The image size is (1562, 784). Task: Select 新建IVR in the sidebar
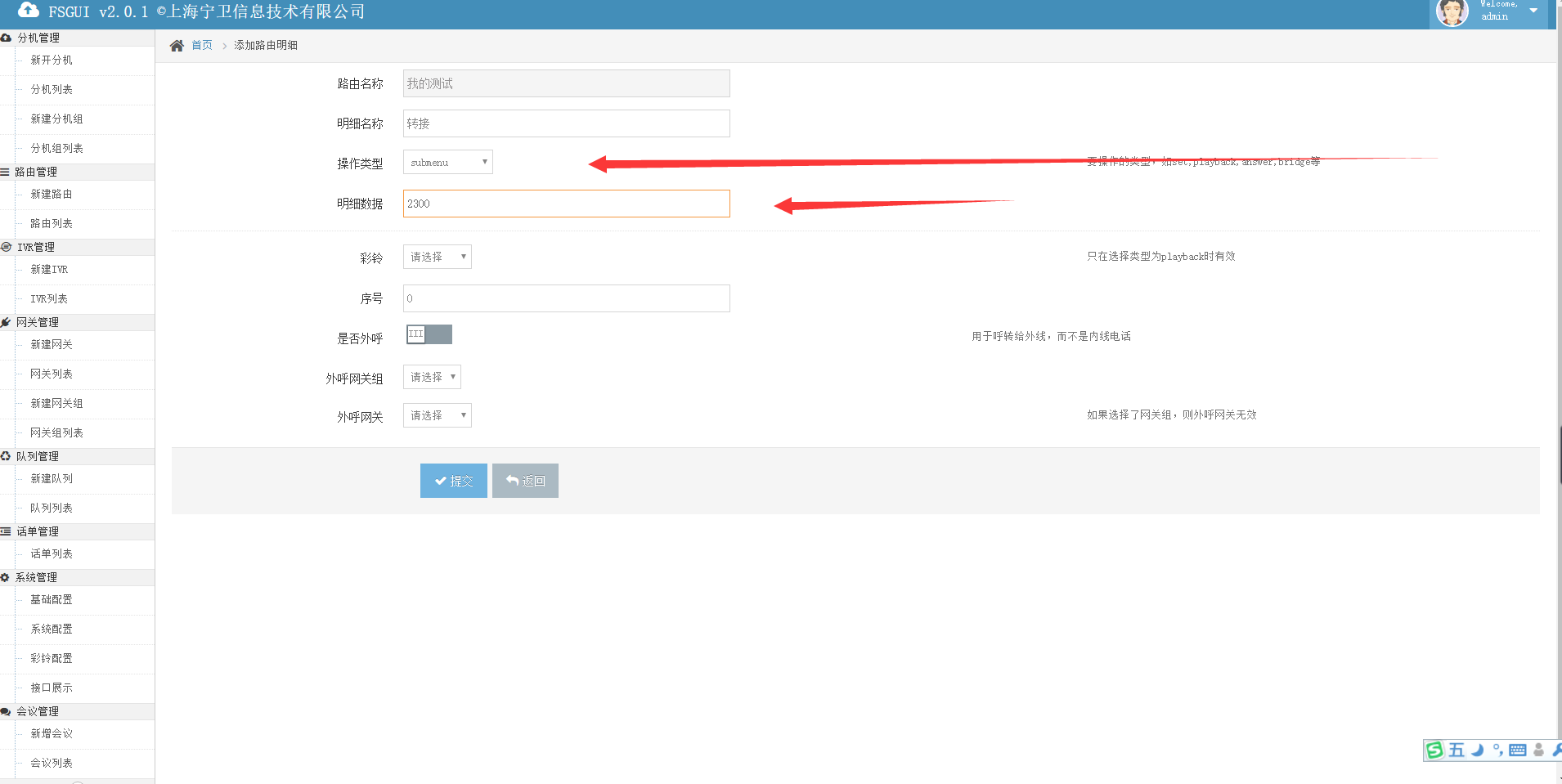[49, 269]
